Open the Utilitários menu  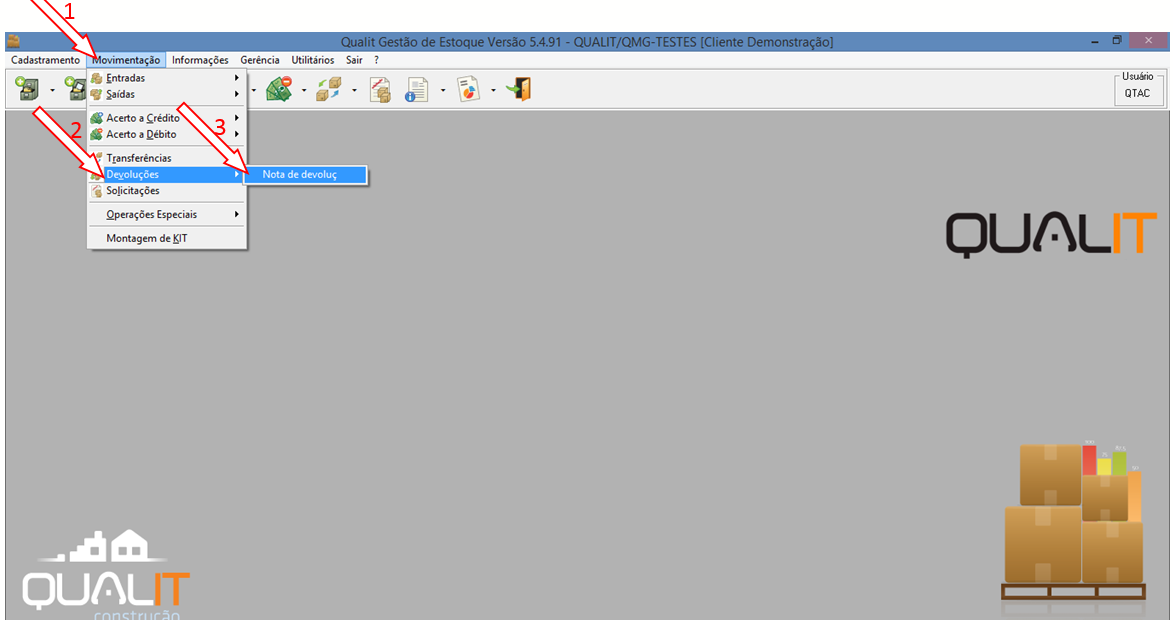pyautogui.click(x=313, y=60)
